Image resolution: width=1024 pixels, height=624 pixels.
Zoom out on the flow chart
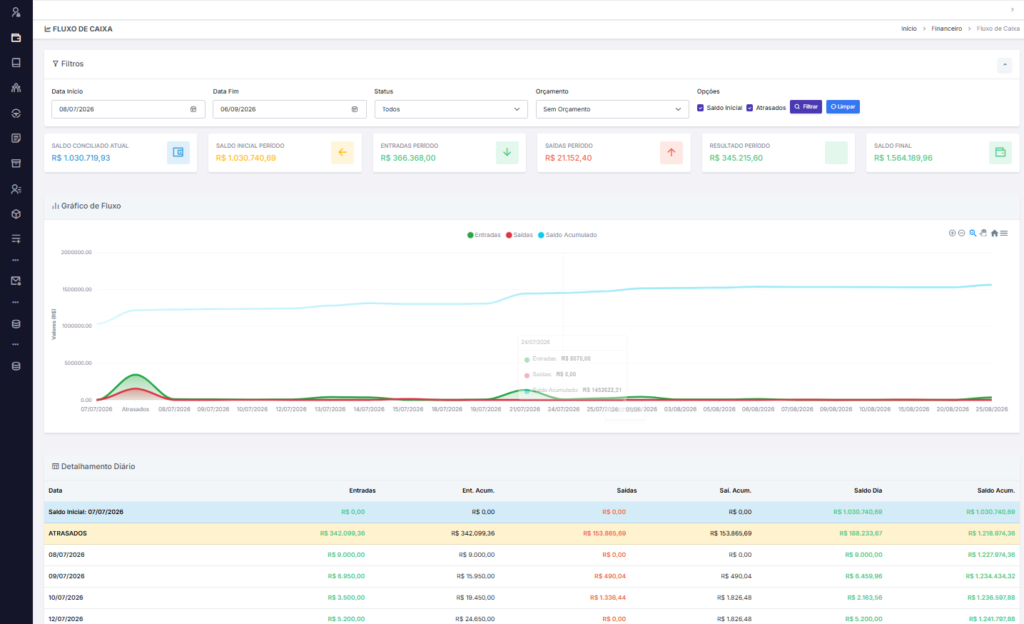tap(961, 233)
